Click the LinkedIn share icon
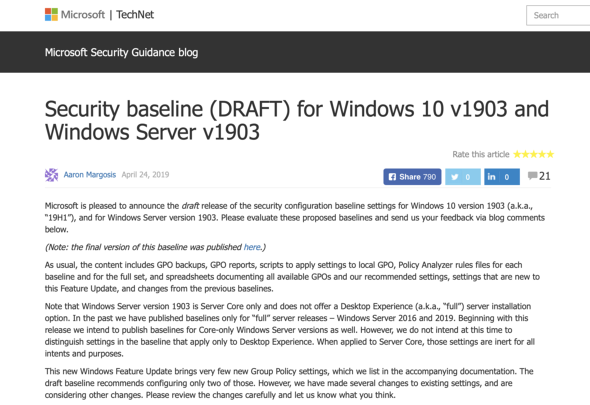590x405 pixels. point(491,177)
